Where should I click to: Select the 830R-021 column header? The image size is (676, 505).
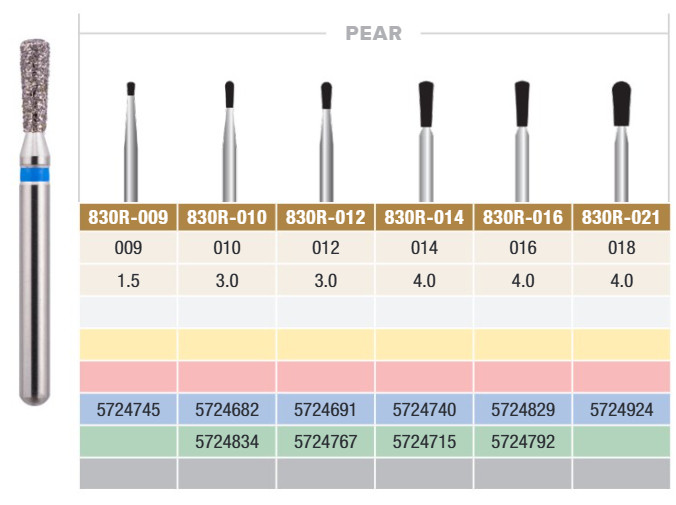621,217
